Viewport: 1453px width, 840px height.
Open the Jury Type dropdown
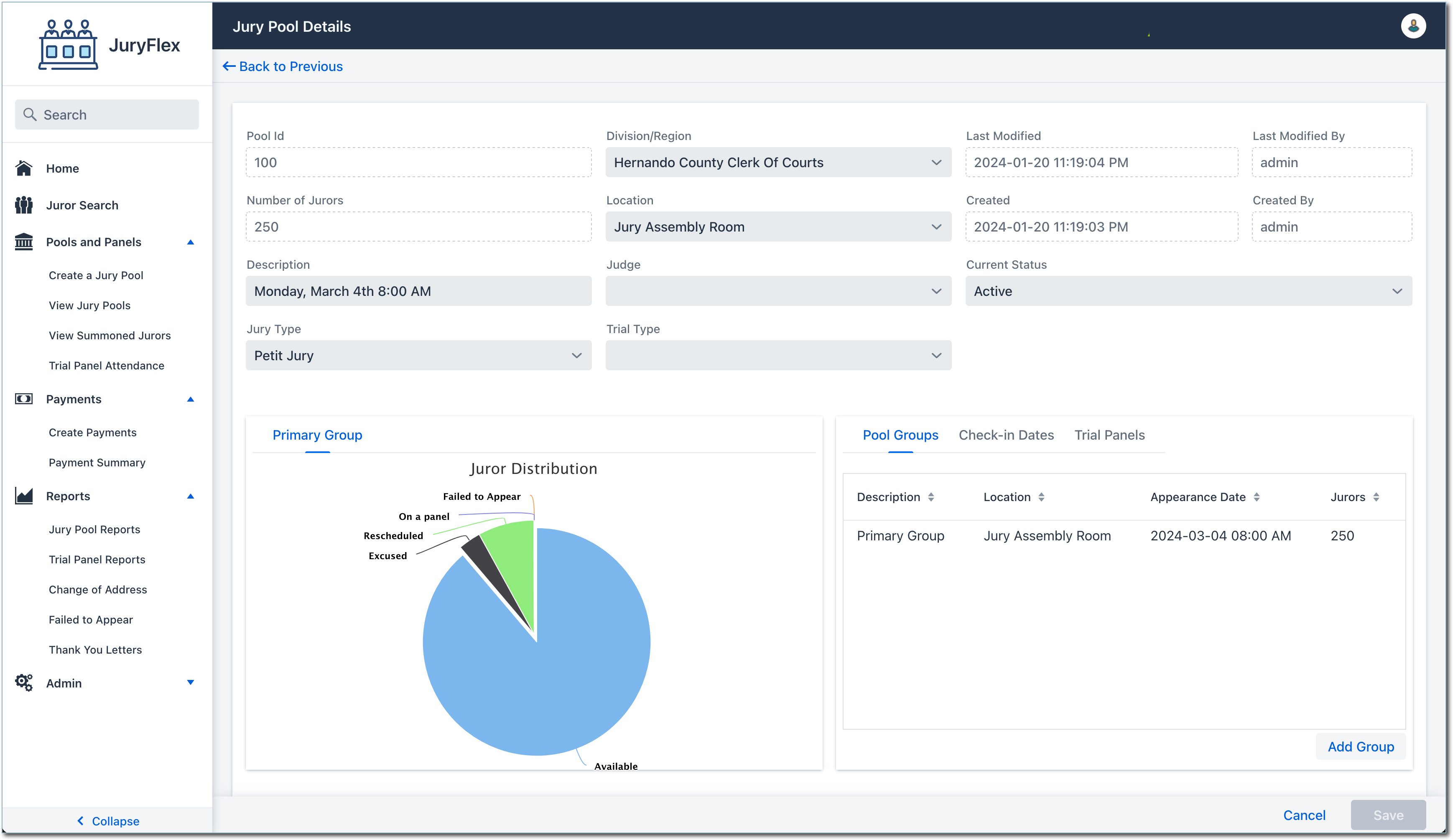[x=418, y=356]
